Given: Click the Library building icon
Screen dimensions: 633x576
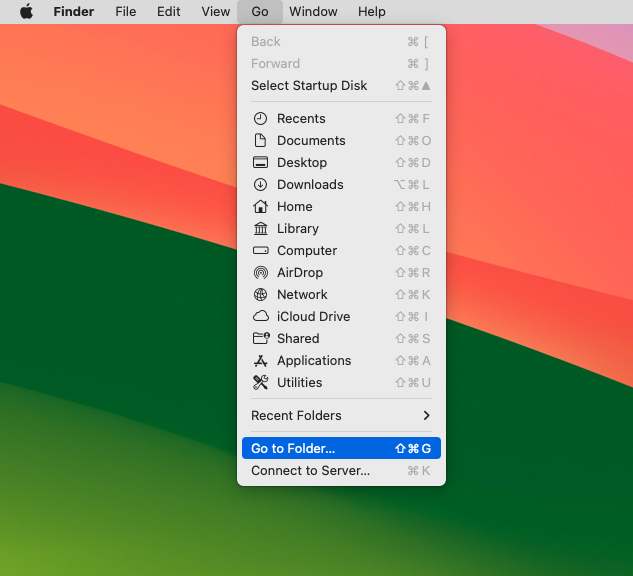Looking at the screenshot, I should click(x=260, y=228).
